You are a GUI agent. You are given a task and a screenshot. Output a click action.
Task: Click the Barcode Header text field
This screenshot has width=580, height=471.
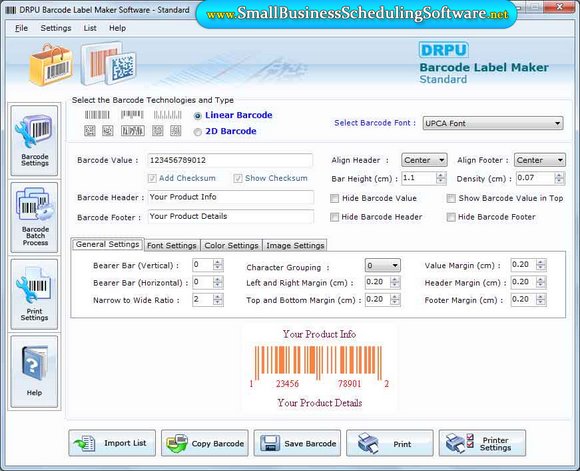(231, 197)
